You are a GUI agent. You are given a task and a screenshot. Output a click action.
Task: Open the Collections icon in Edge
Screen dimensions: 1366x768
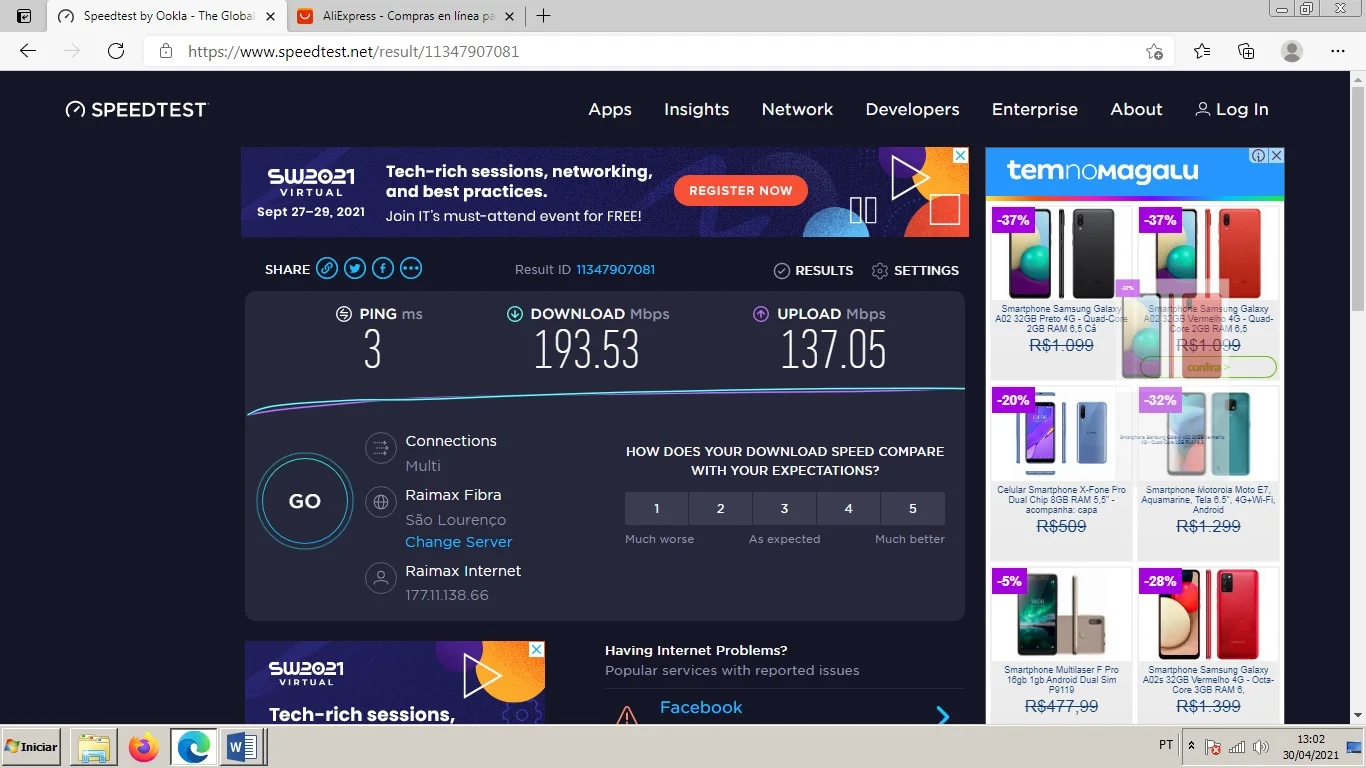(1246, 51)
